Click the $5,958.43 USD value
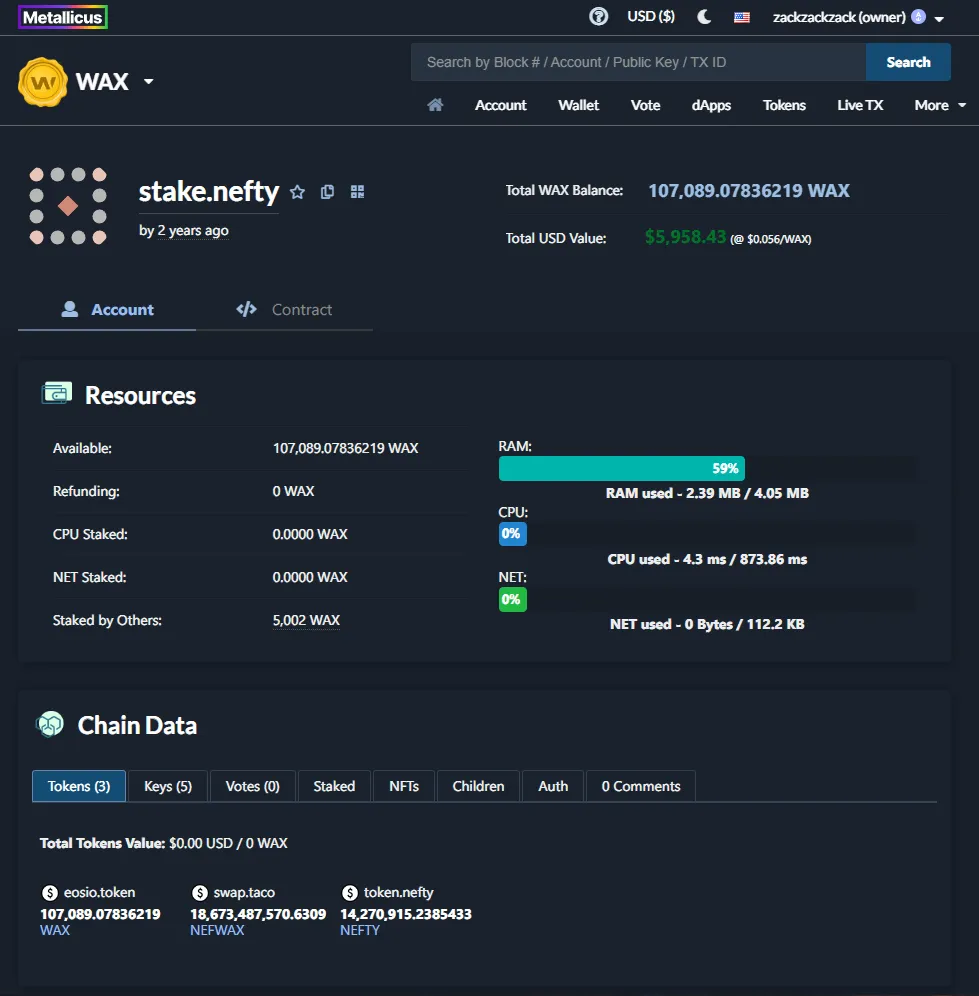This screenshot has width=979, height=996. click(x=685, y=237)
